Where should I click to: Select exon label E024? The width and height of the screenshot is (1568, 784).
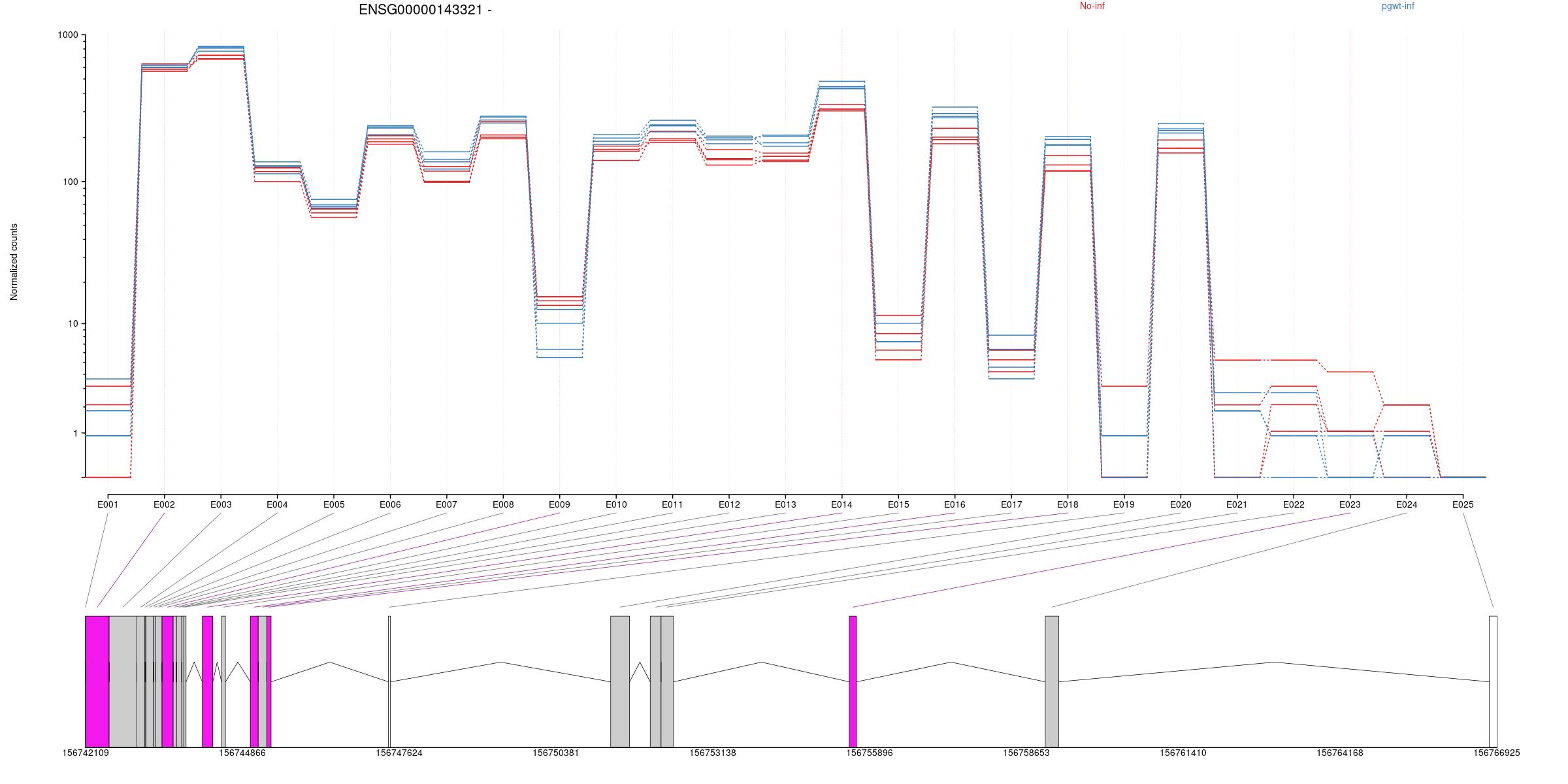[1407, 504]
